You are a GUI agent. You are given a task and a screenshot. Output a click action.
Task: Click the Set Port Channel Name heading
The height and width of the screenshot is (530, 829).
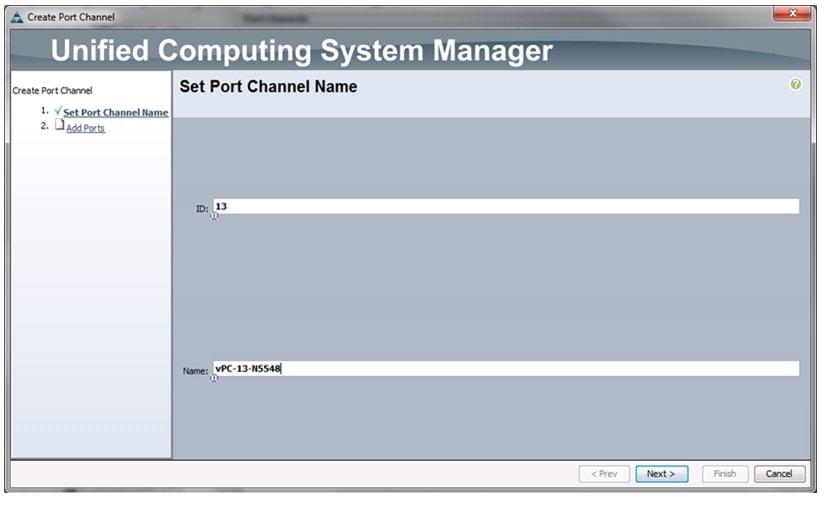coord(268,87)
